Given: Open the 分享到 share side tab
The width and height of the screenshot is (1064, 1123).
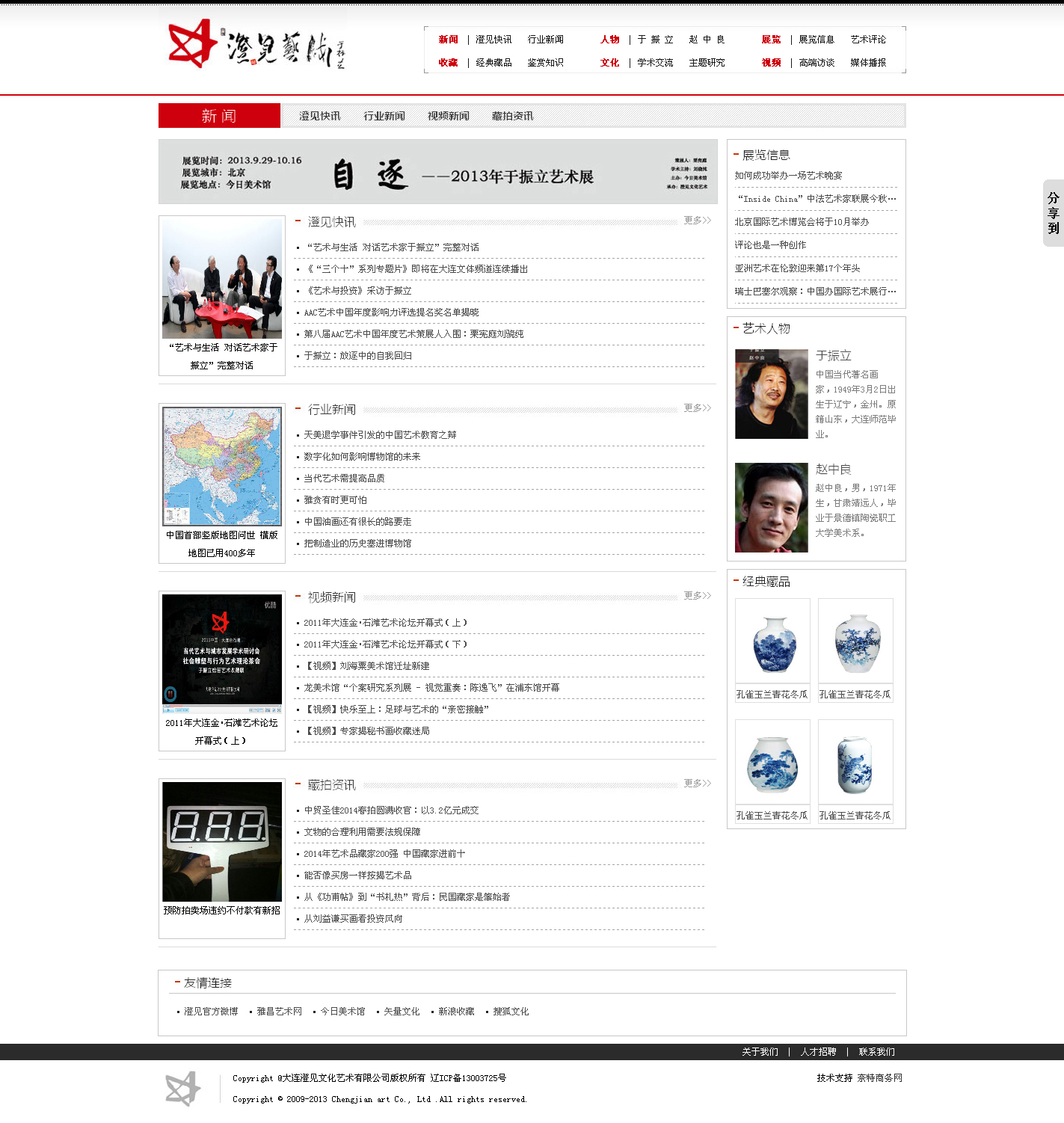Looking at the screenshot, I should pos(1053,213).
